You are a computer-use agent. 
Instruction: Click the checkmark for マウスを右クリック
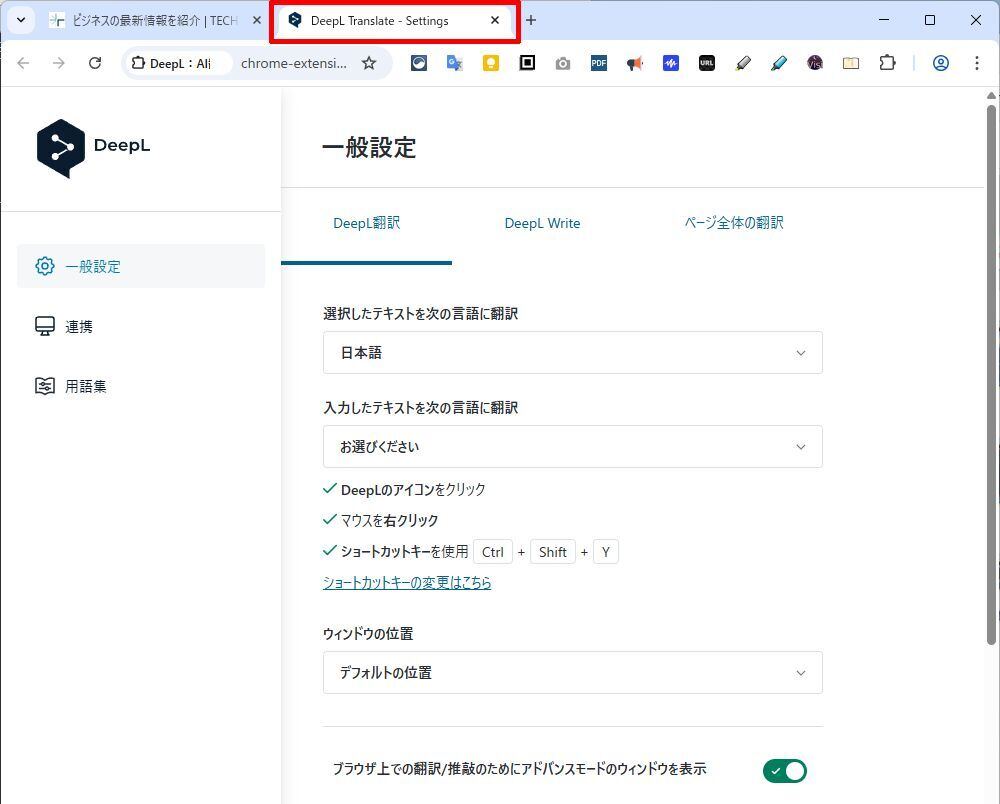point(330,519)
